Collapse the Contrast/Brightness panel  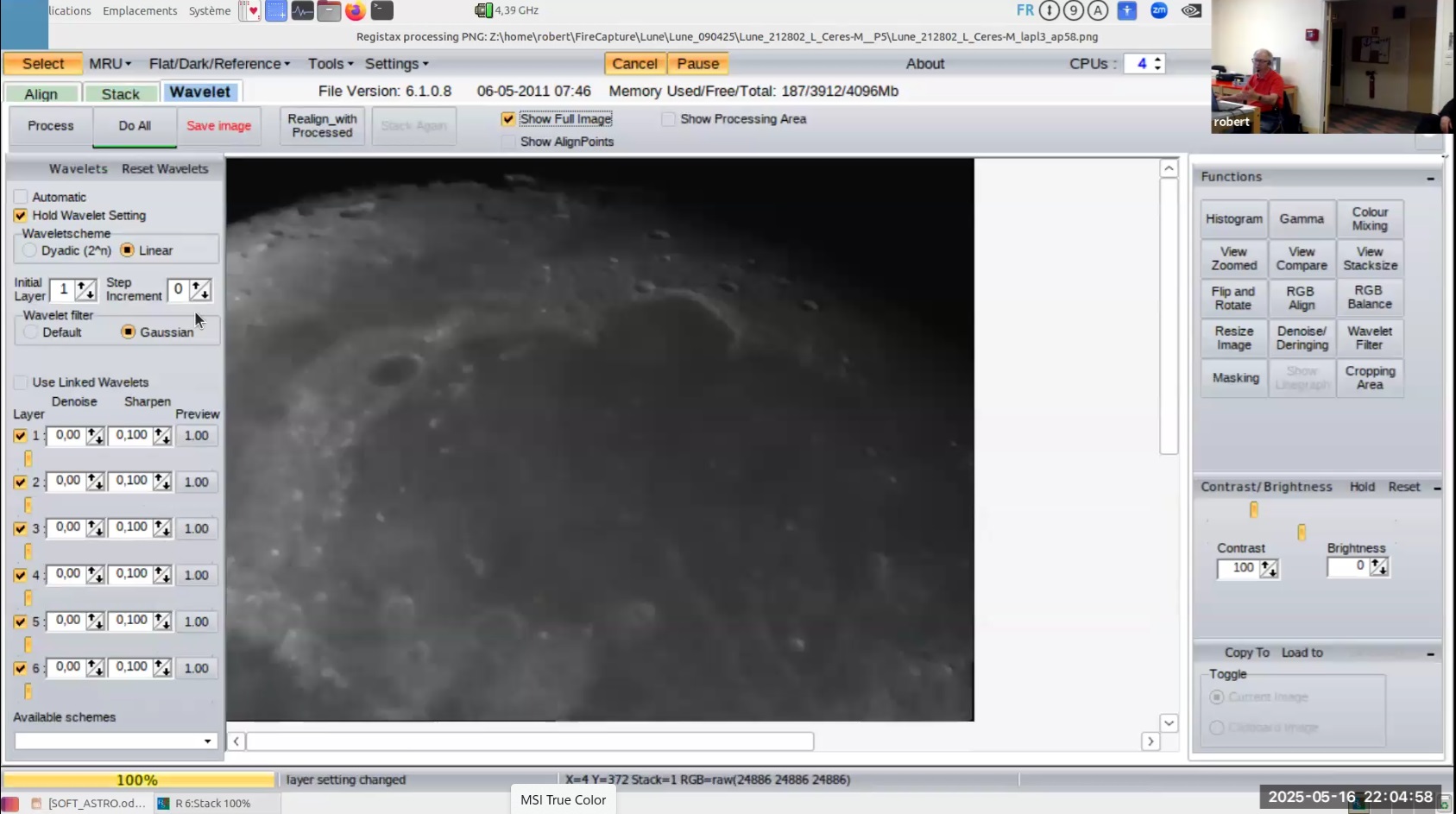[1437, 488]
